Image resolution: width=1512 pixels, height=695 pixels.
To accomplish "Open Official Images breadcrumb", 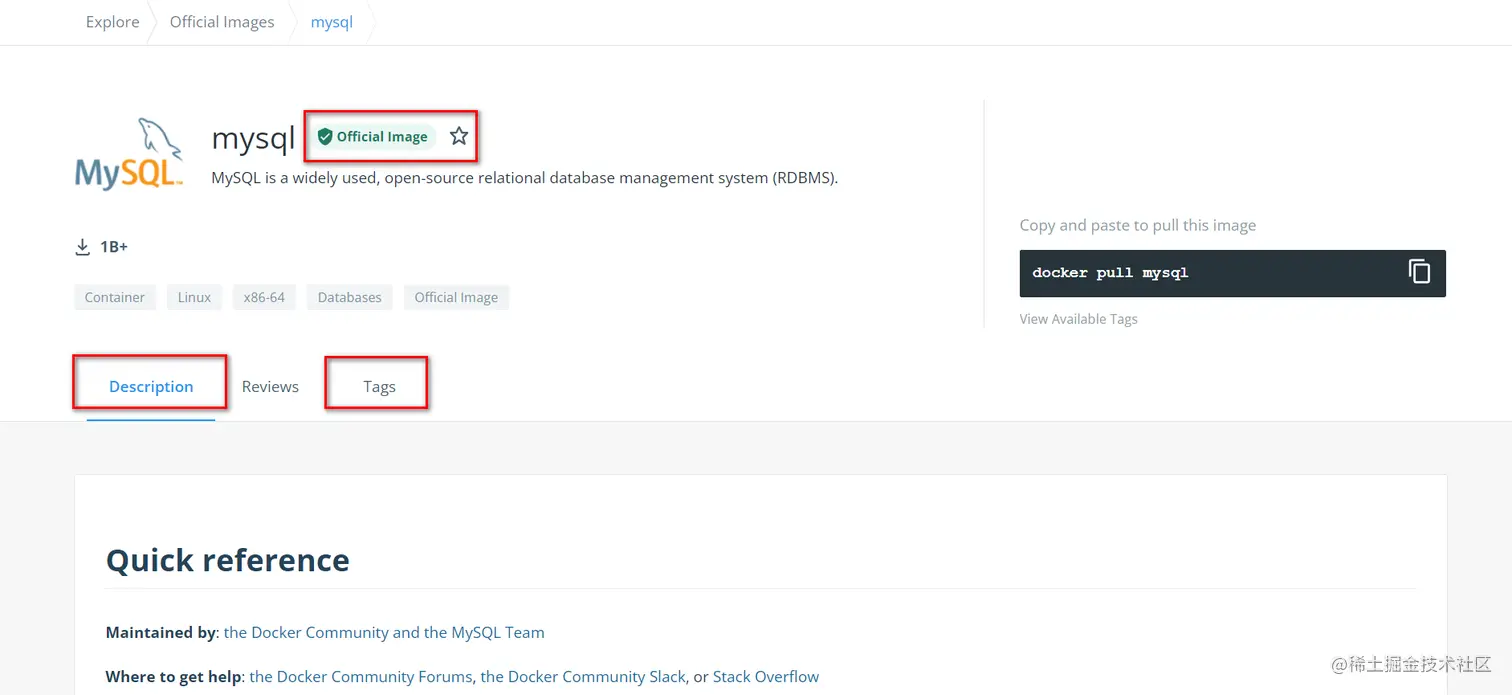I will pos(222,22).
